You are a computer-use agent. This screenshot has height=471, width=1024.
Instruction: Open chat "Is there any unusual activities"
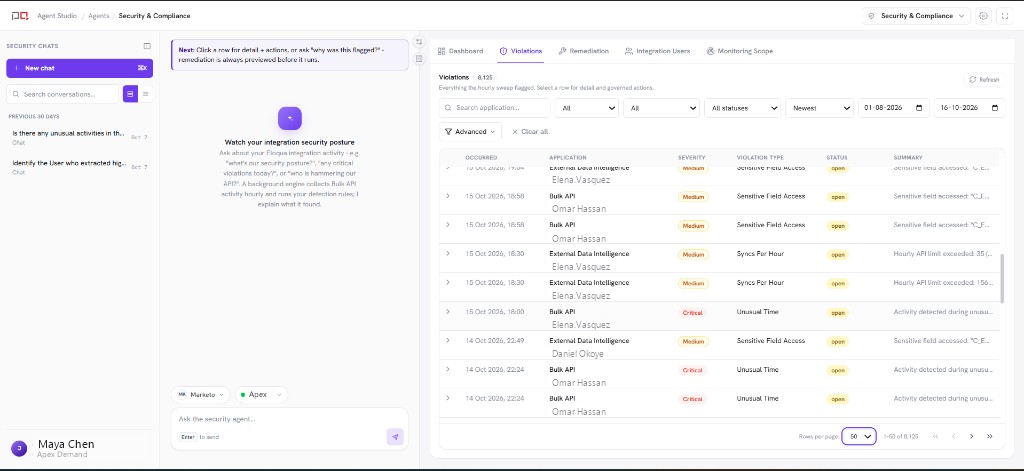[x=78, y=137]
